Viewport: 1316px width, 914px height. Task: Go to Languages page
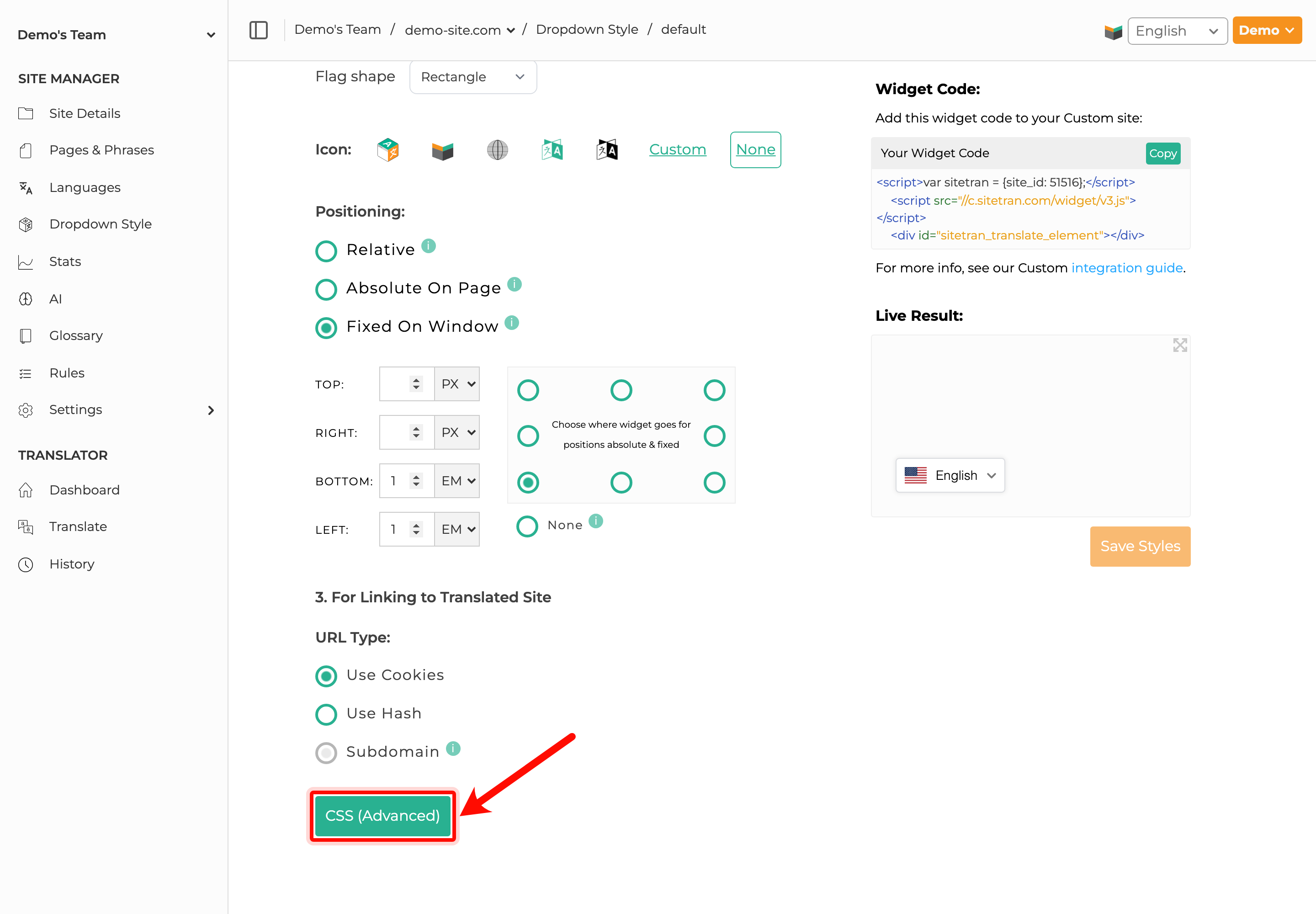[x=85, y=187]
